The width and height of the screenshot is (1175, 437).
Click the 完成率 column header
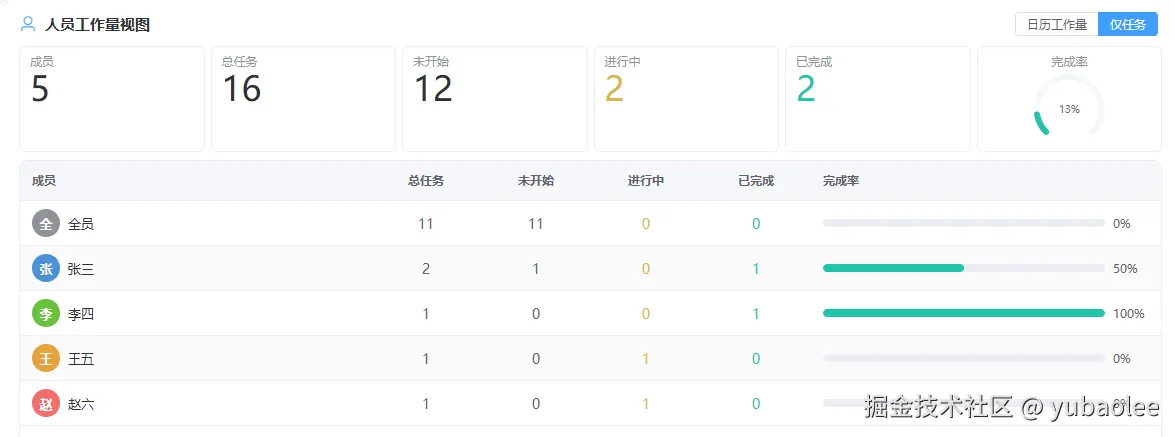pyautogui.click(x=841, y=181)
